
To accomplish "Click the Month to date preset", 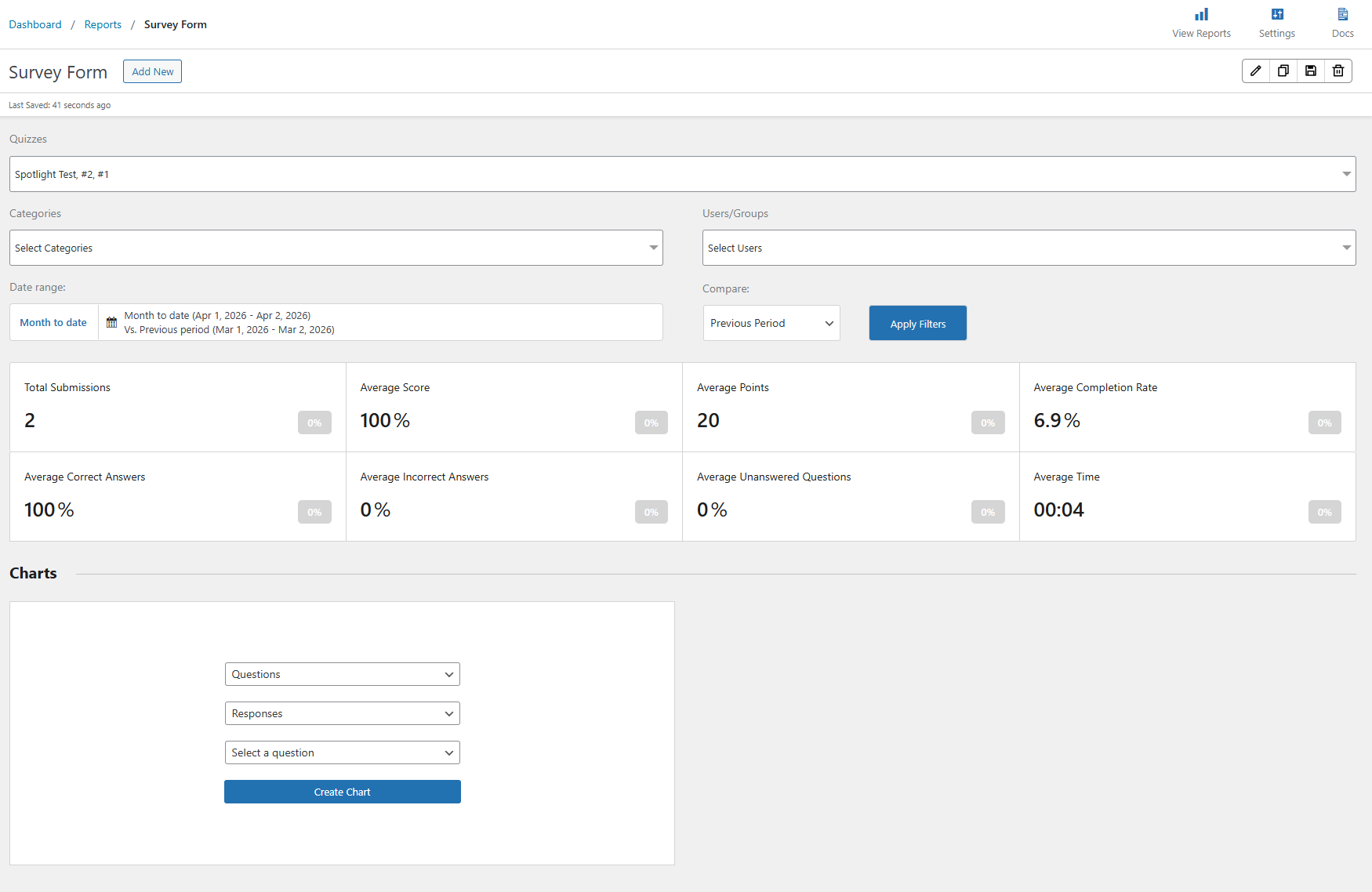I will [53, 322].
